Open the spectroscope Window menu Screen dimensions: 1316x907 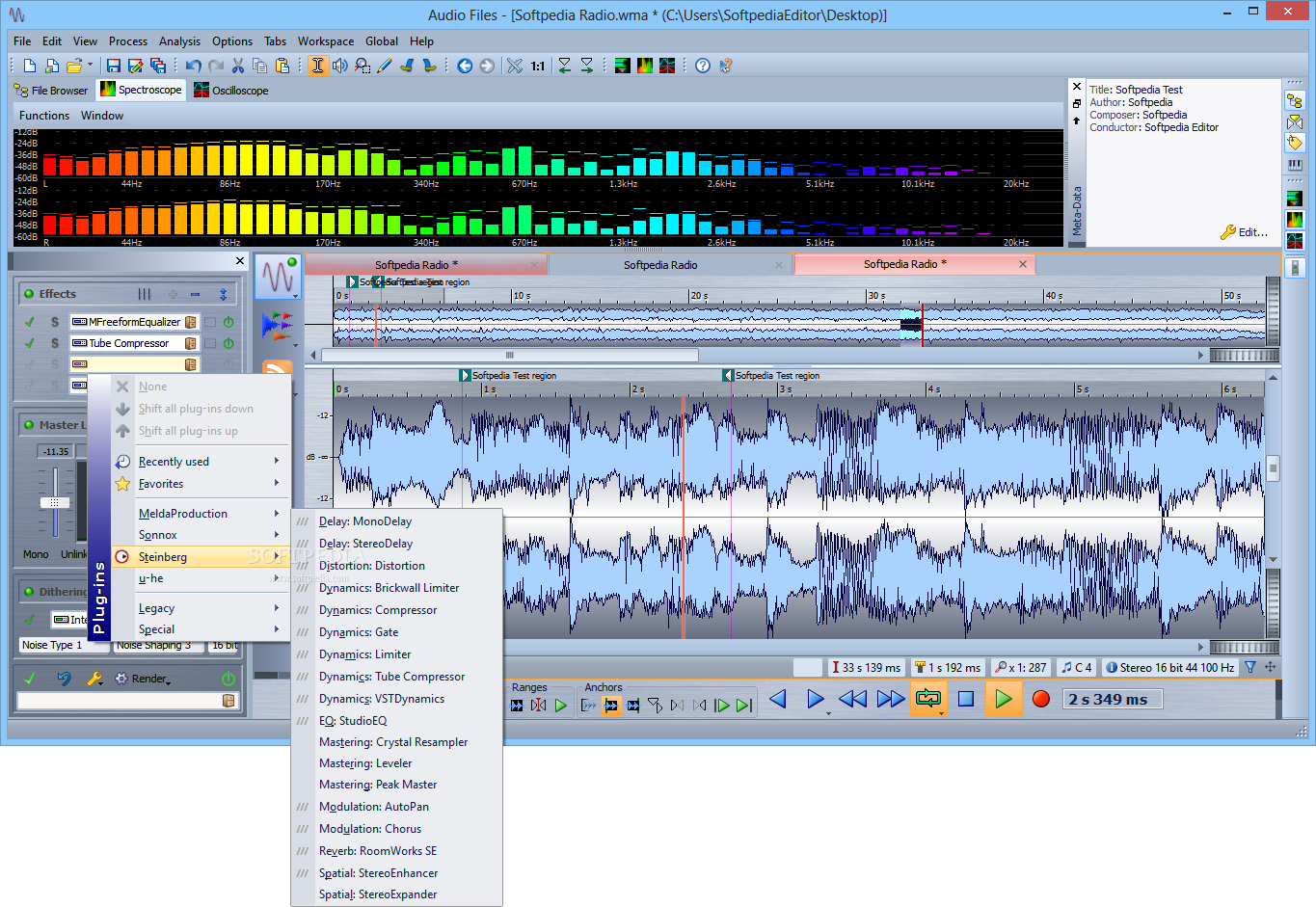click(102, 116)
